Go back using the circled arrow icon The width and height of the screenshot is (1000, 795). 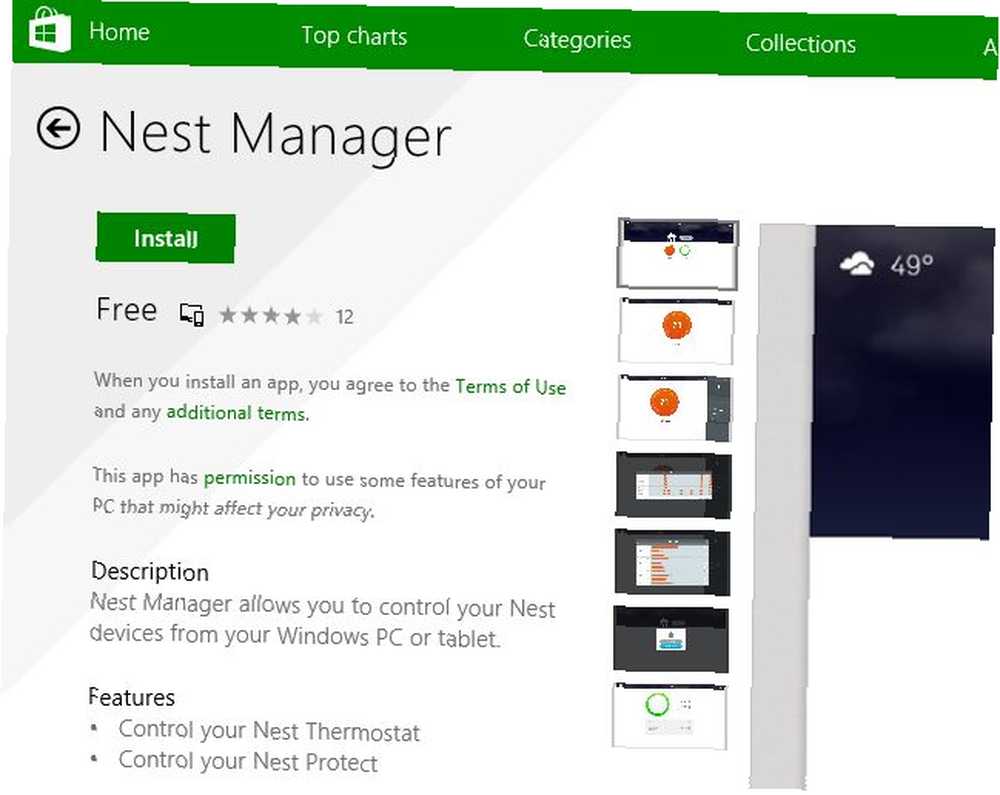pyautogui.click(x=58, y=128)
